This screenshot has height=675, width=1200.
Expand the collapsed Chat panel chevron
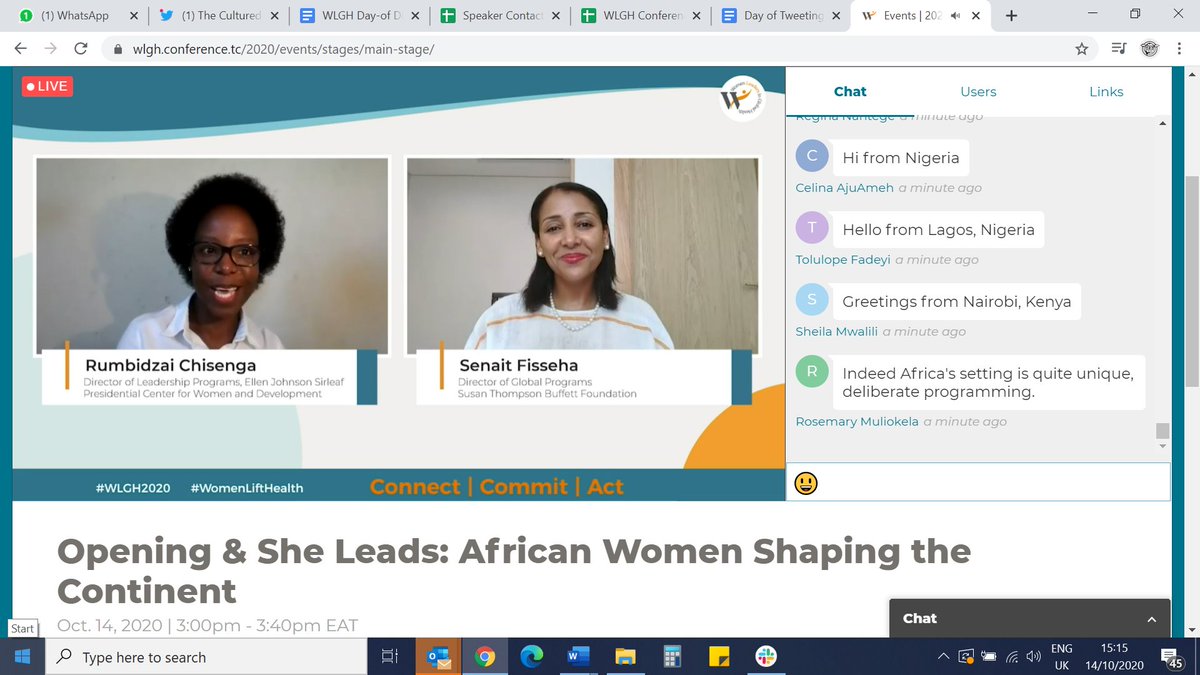coord(1151,618)
